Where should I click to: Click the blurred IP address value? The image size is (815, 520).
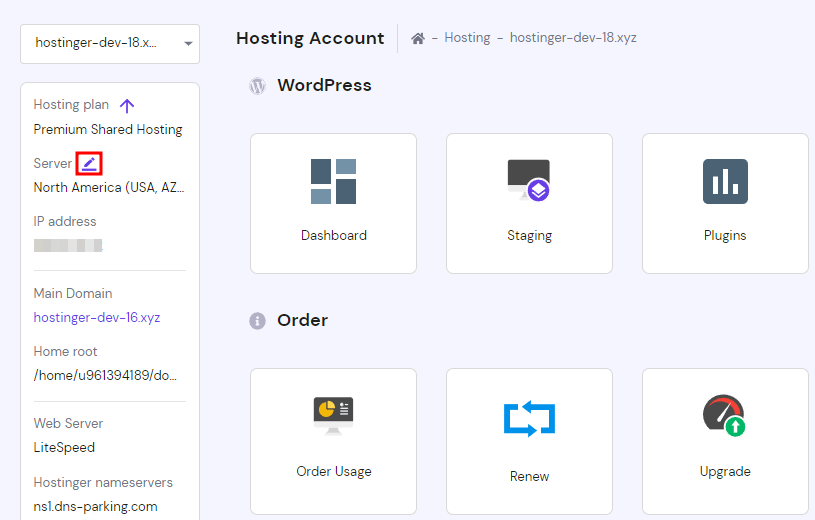(68, 245)
